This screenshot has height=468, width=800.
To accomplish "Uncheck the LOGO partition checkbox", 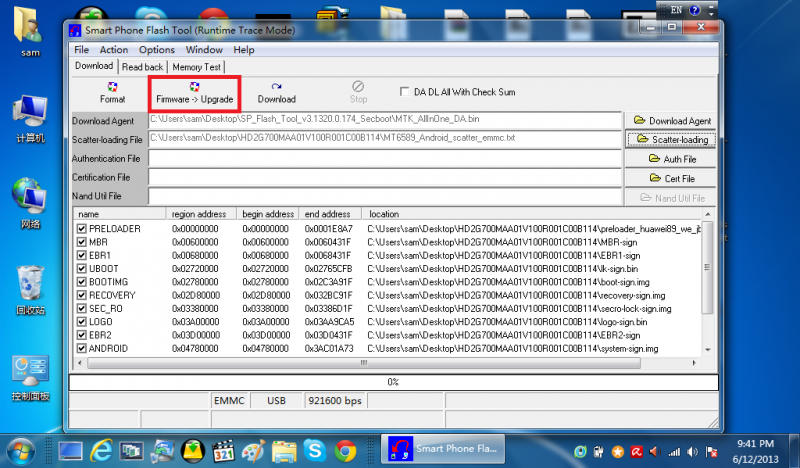I will tap(82, 322).
